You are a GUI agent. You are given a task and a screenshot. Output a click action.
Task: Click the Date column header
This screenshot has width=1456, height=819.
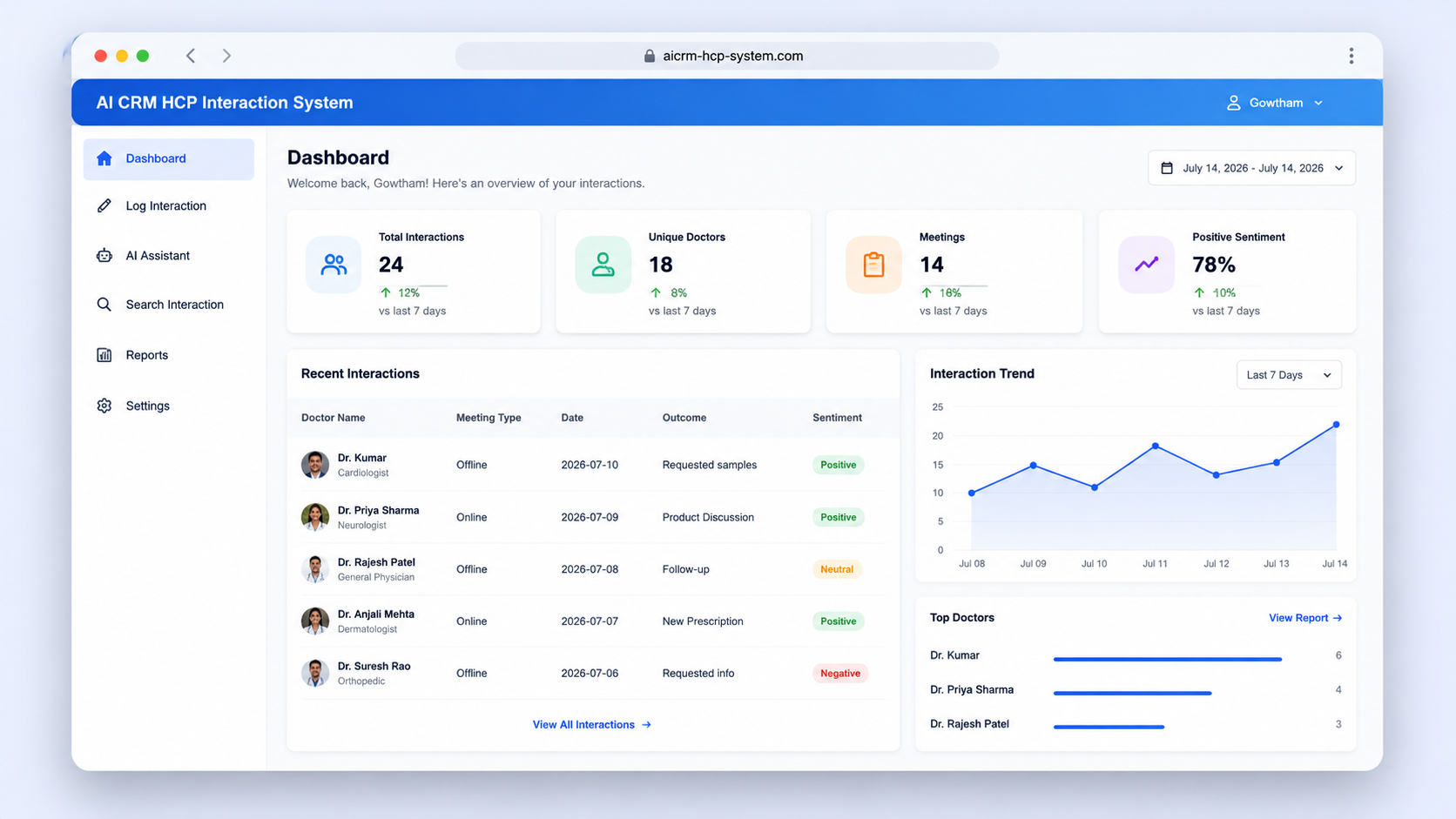click(x=572, y=418)
